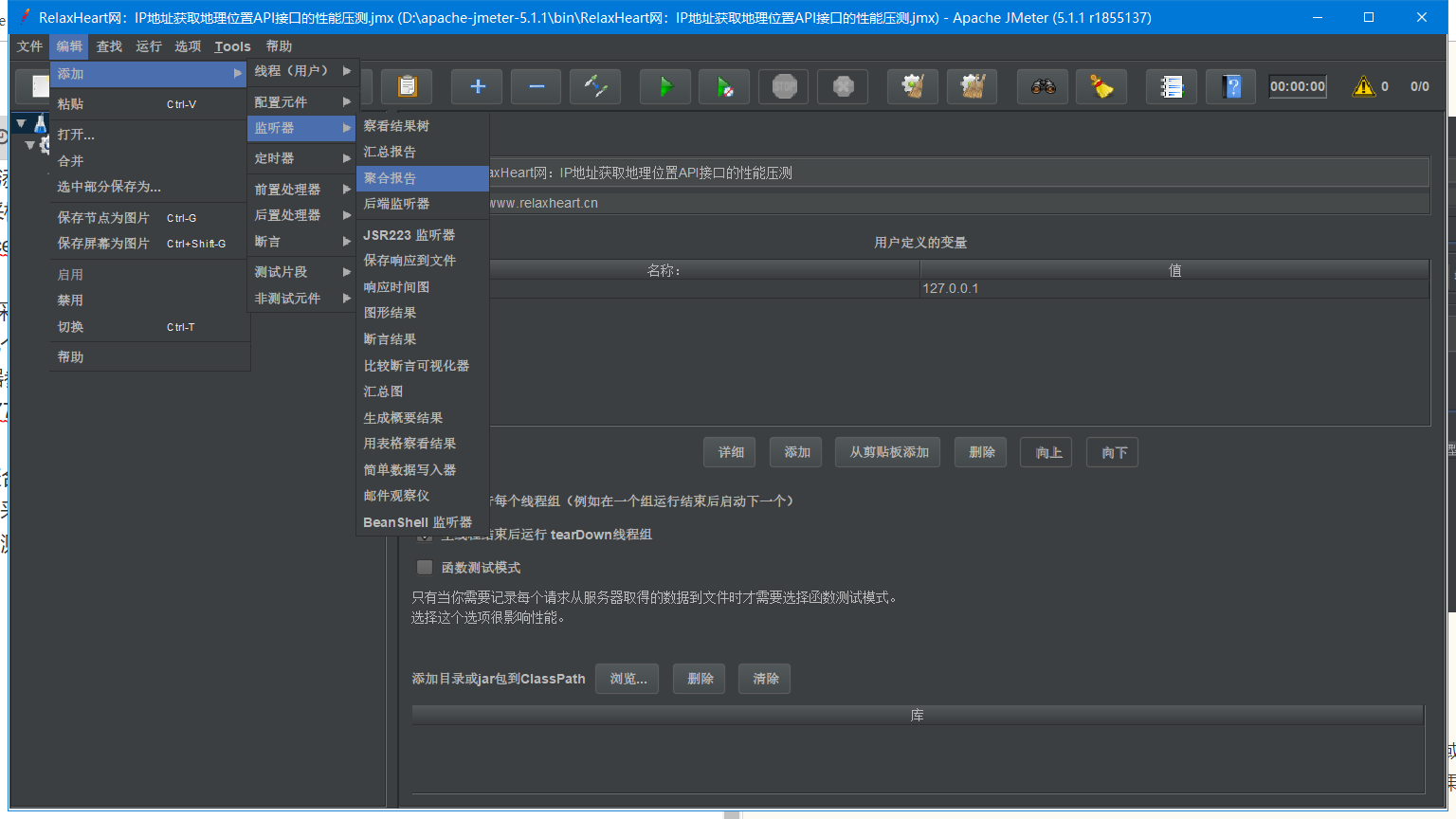1456x819 pixels.
Task: Click the 127.0.0.1 value cell
Action: [1174, 288]
